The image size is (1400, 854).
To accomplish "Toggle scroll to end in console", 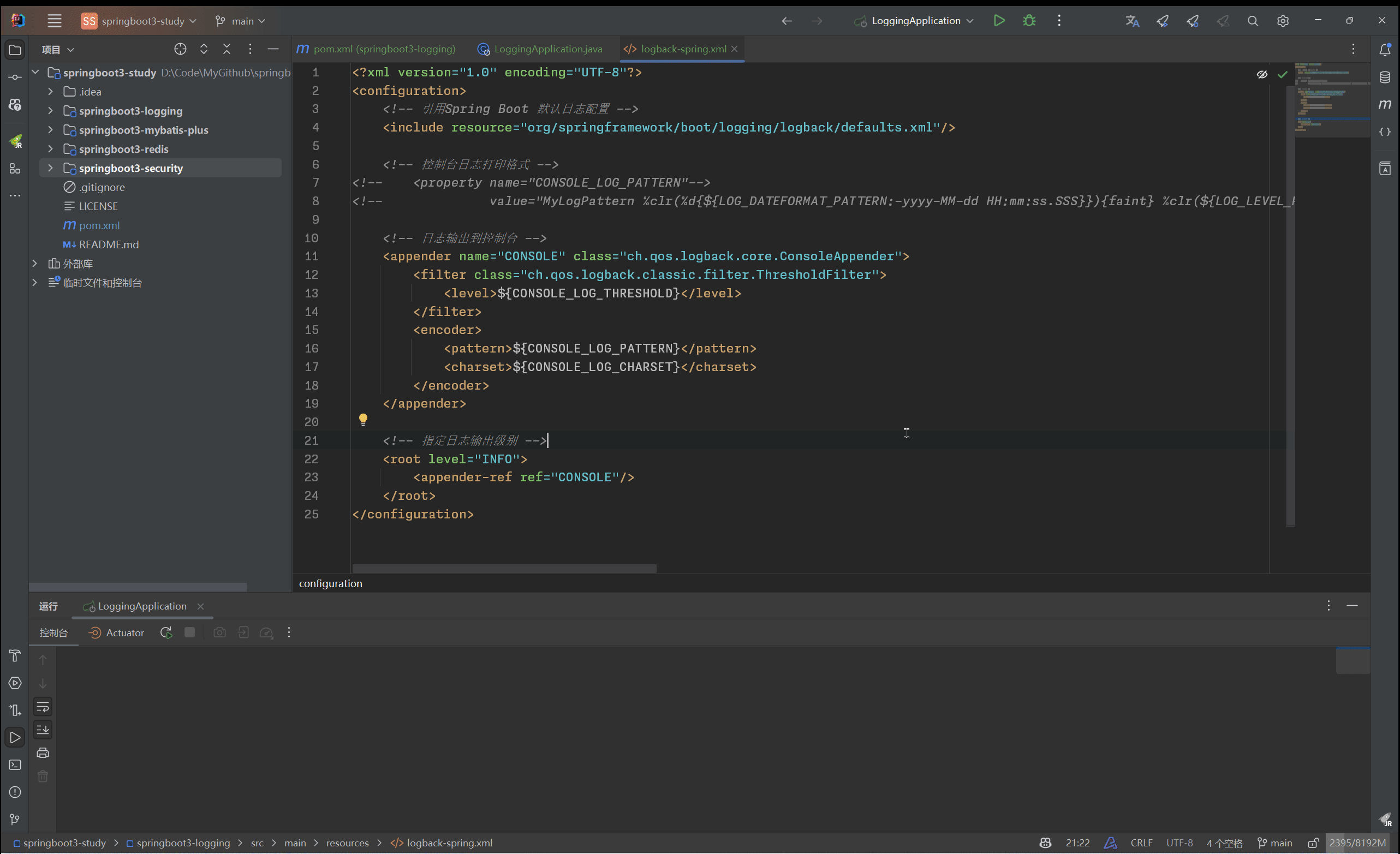I will tap(43, 730).
